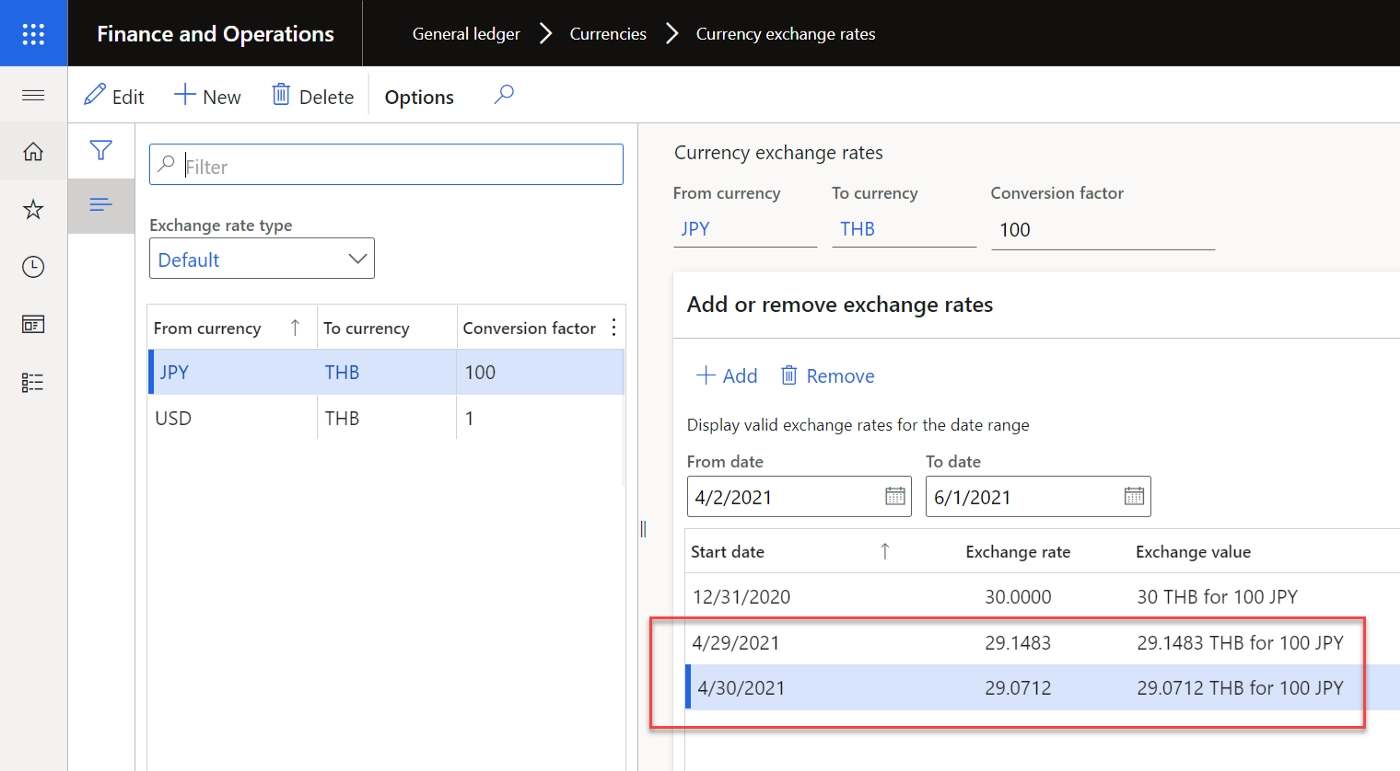Select the JPY row in currency list
Screen dimensions: 1400x771
386,372
